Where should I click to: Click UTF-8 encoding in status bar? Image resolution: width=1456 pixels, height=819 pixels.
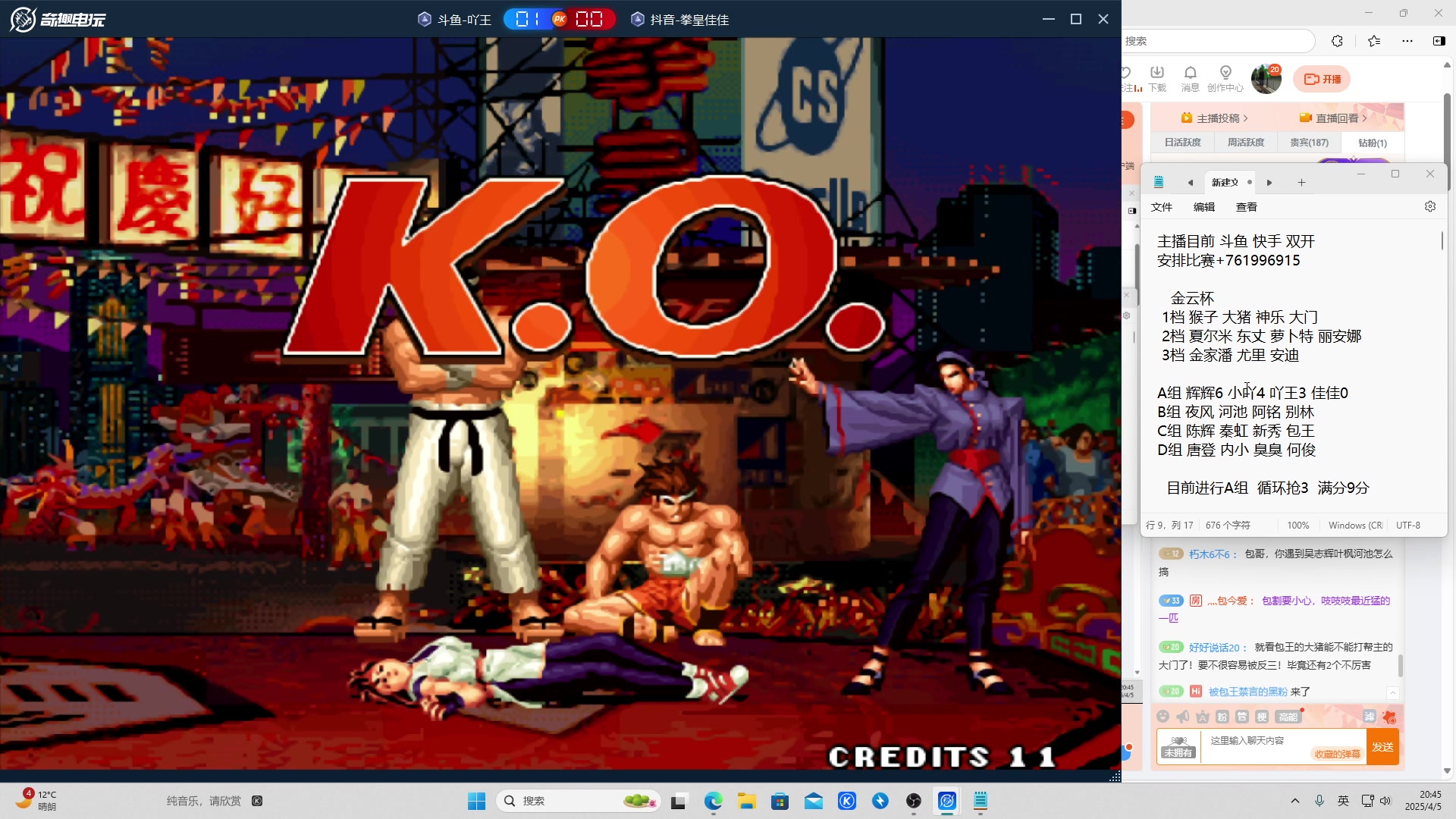1408,526
